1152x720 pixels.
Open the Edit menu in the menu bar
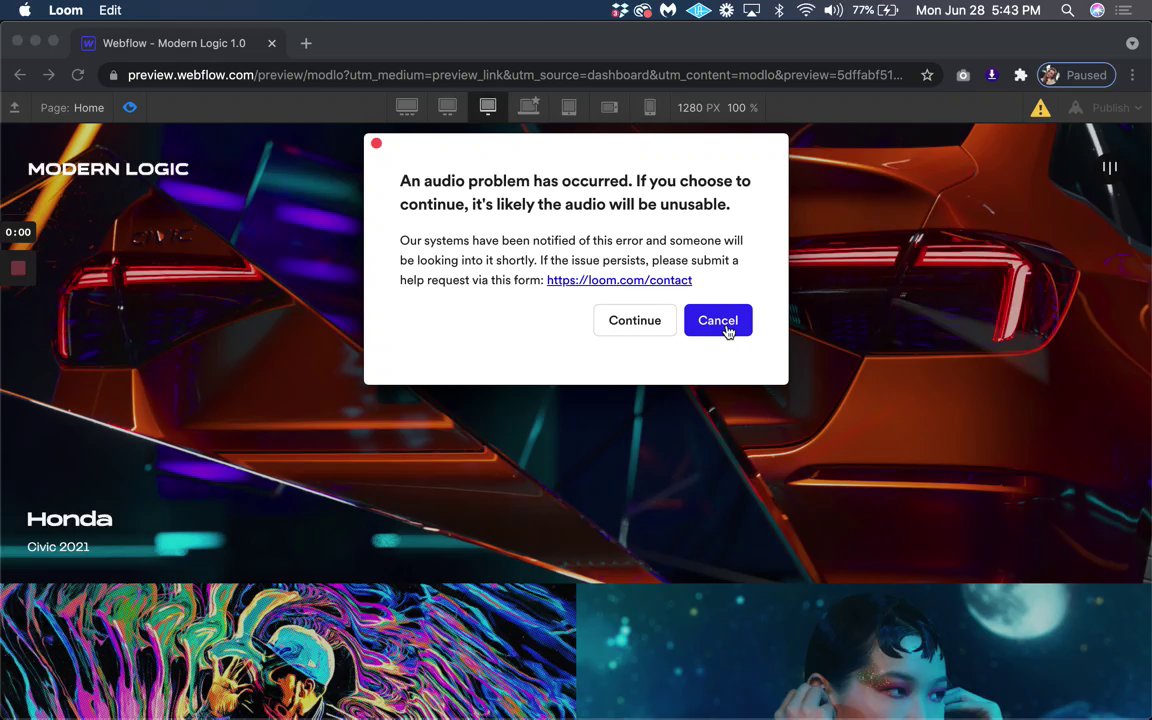110,10
